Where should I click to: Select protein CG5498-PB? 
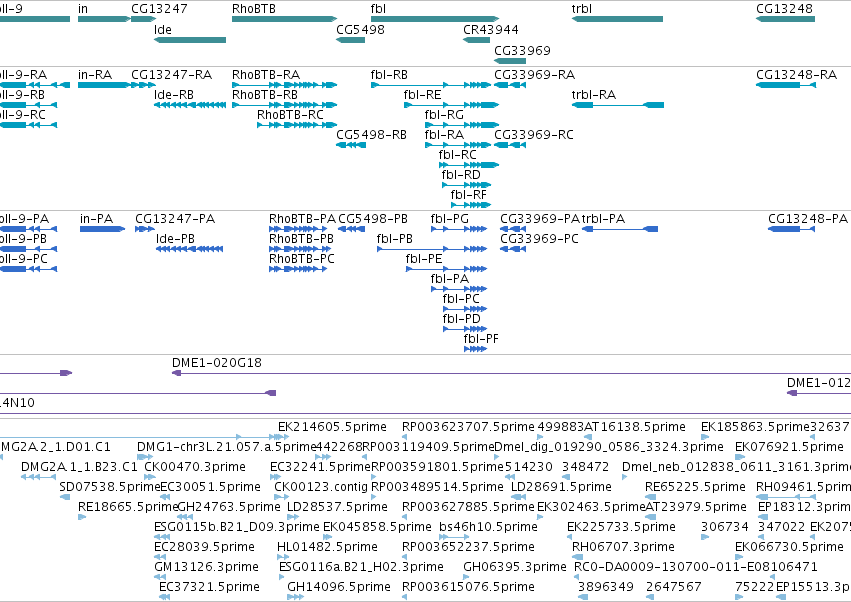351,229
